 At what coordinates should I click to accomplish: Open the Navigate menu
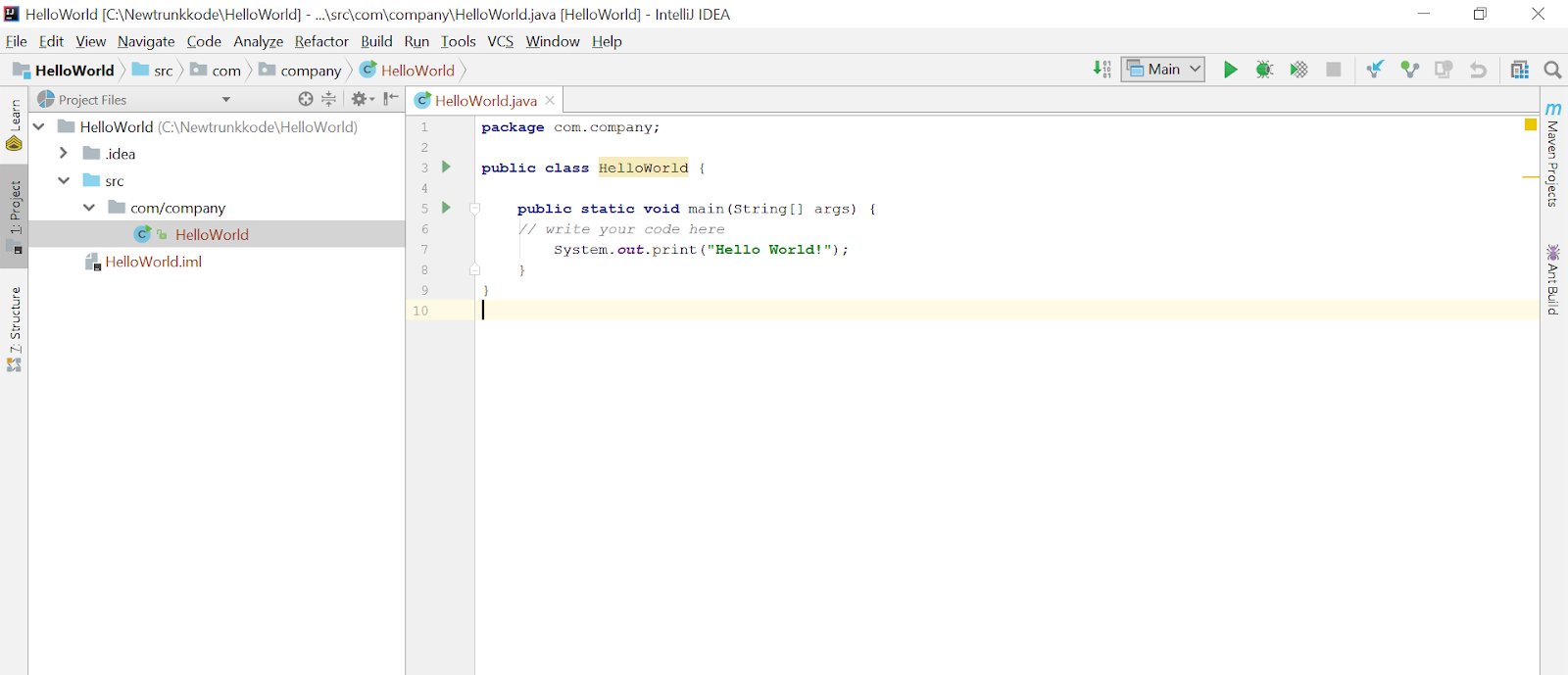tap(146, 41)
